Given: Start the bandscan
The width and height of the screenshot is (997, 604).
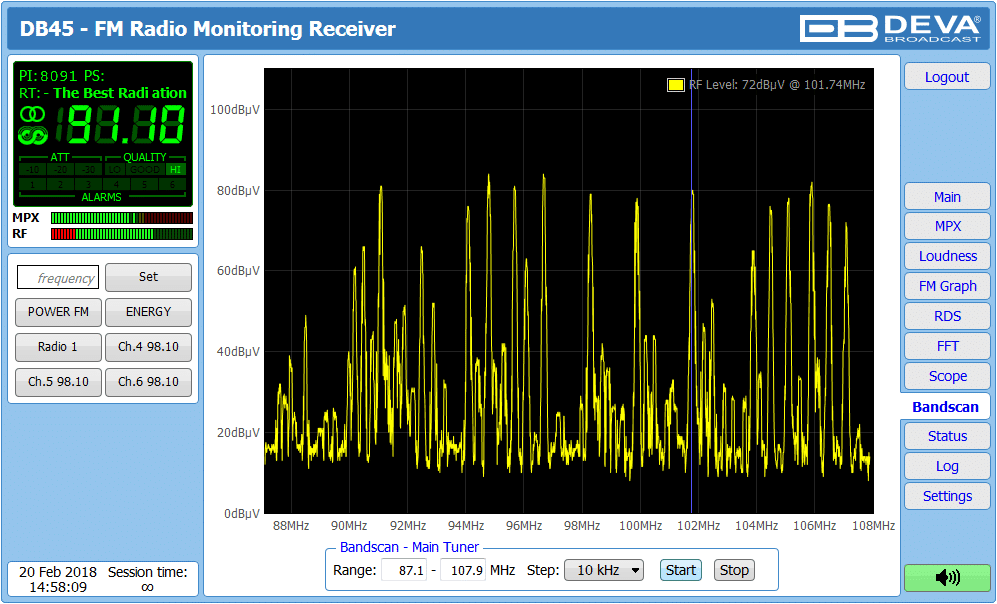Looking at the screenshot, I should point(680,570).
